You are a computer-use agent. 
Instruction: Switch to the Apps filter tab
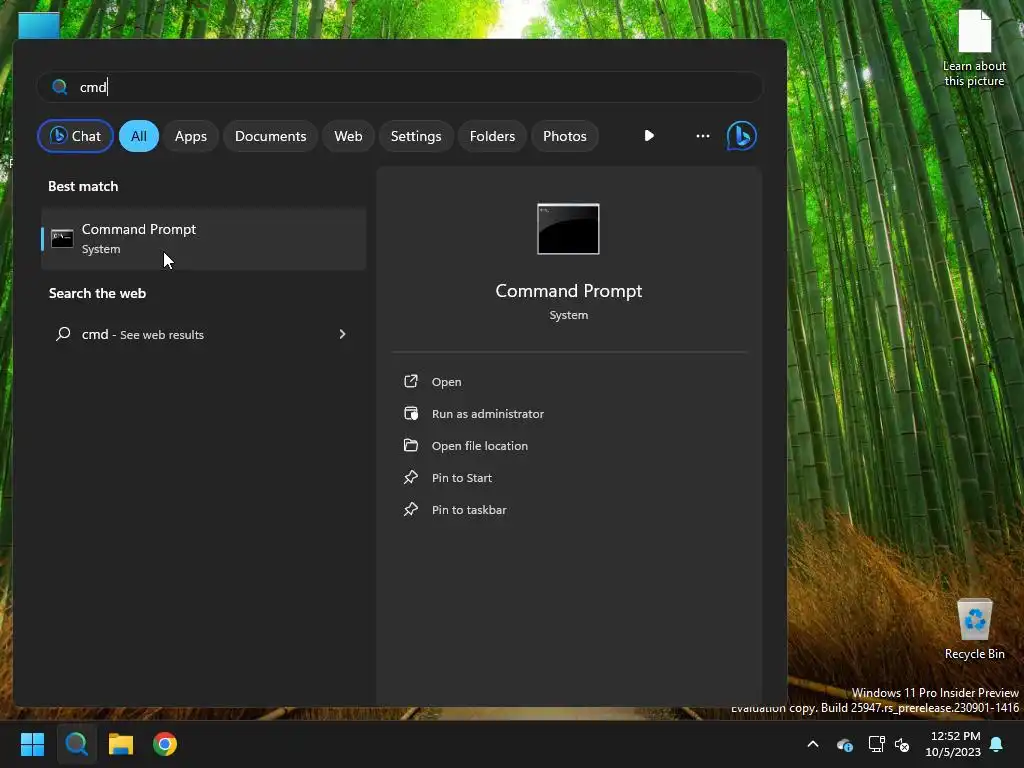tap(191, 136)
